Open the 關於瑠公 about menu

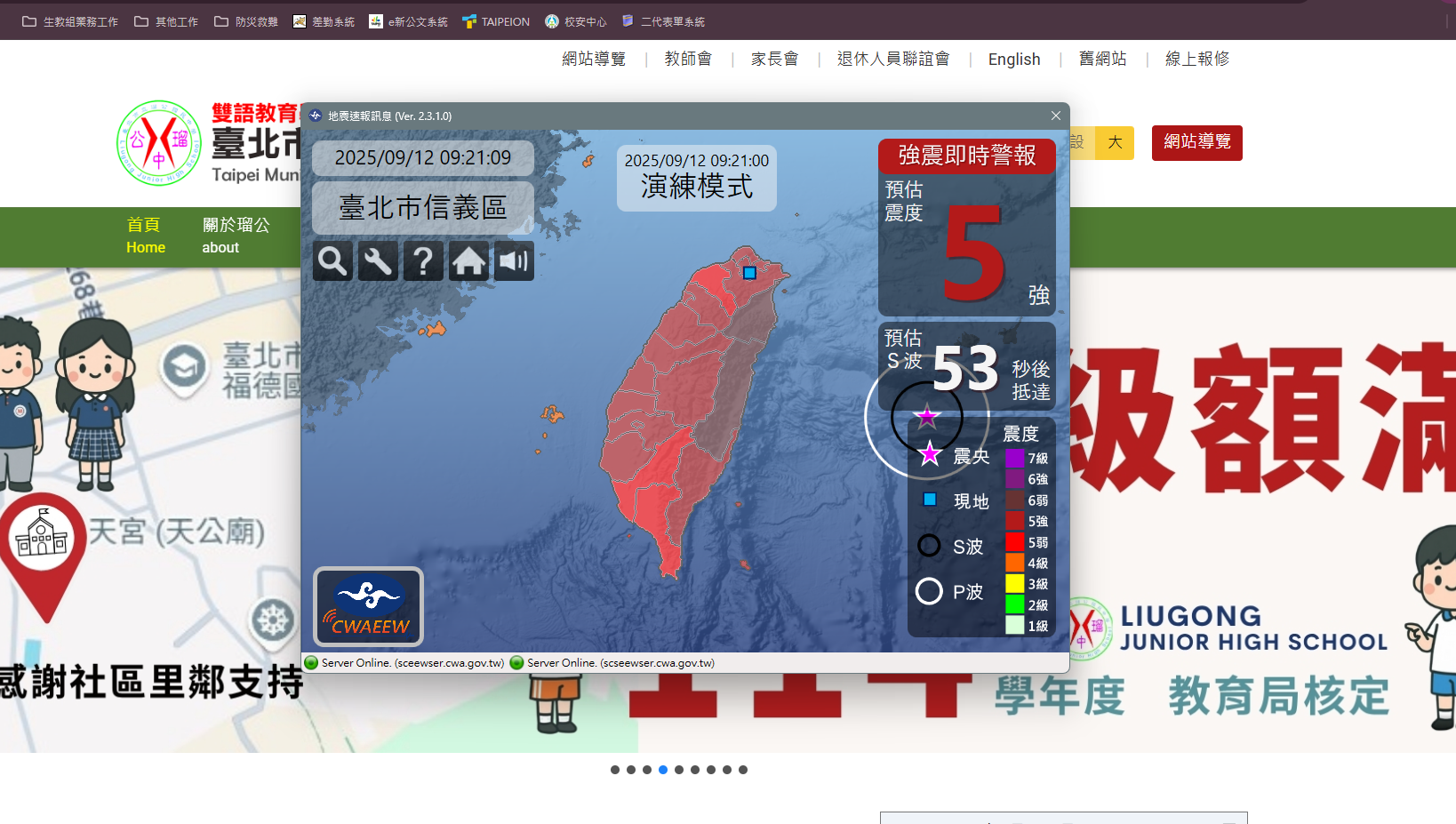click(236, 236)
